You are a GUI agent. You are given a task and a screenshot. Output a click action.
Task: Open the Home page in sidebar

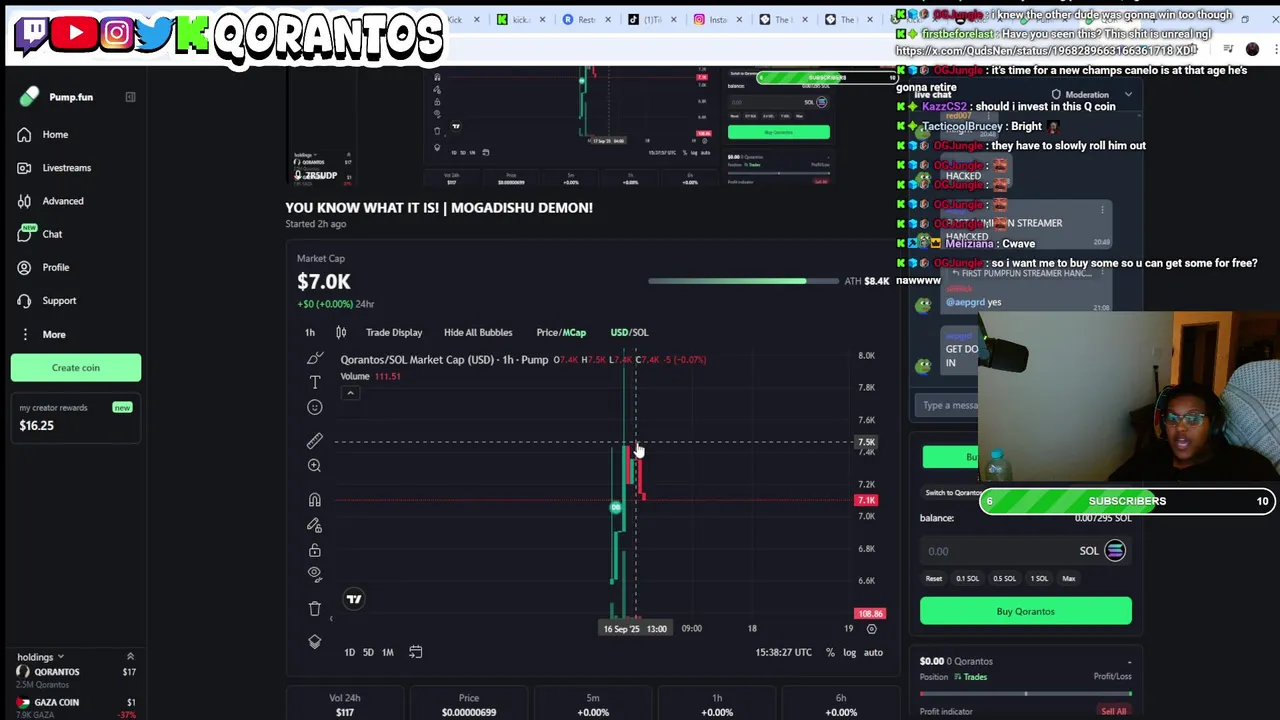(x=55, y=134)
